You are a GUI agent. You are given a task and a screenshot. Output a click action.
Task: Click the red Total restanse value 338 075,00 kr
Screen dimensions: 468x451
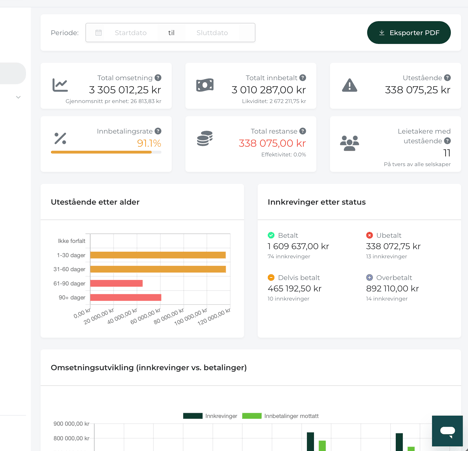(x=272, y=143)
